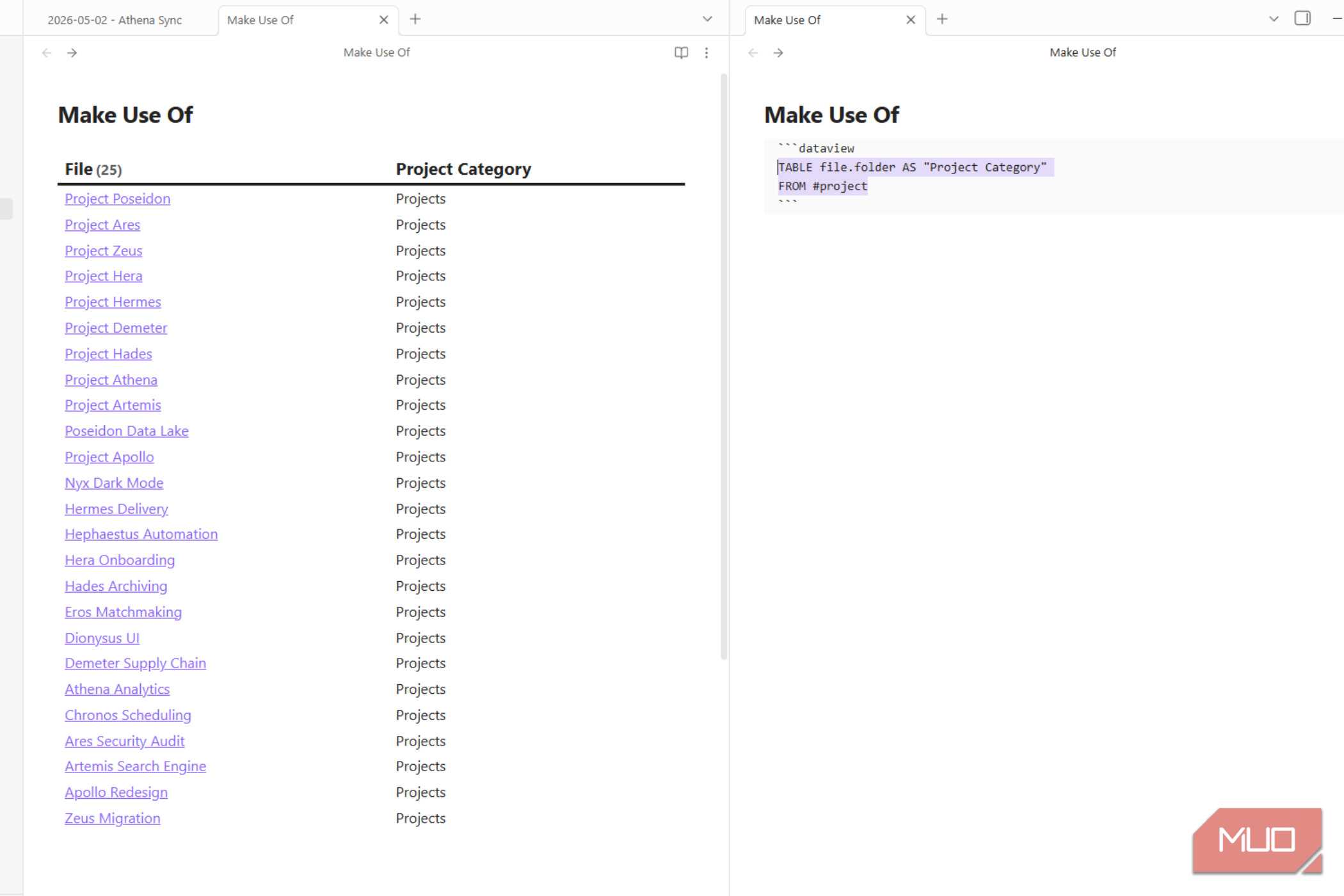Click the left pane title bar Make Use Of
The width and height of the screenshot is (1344, 896).
376,52
